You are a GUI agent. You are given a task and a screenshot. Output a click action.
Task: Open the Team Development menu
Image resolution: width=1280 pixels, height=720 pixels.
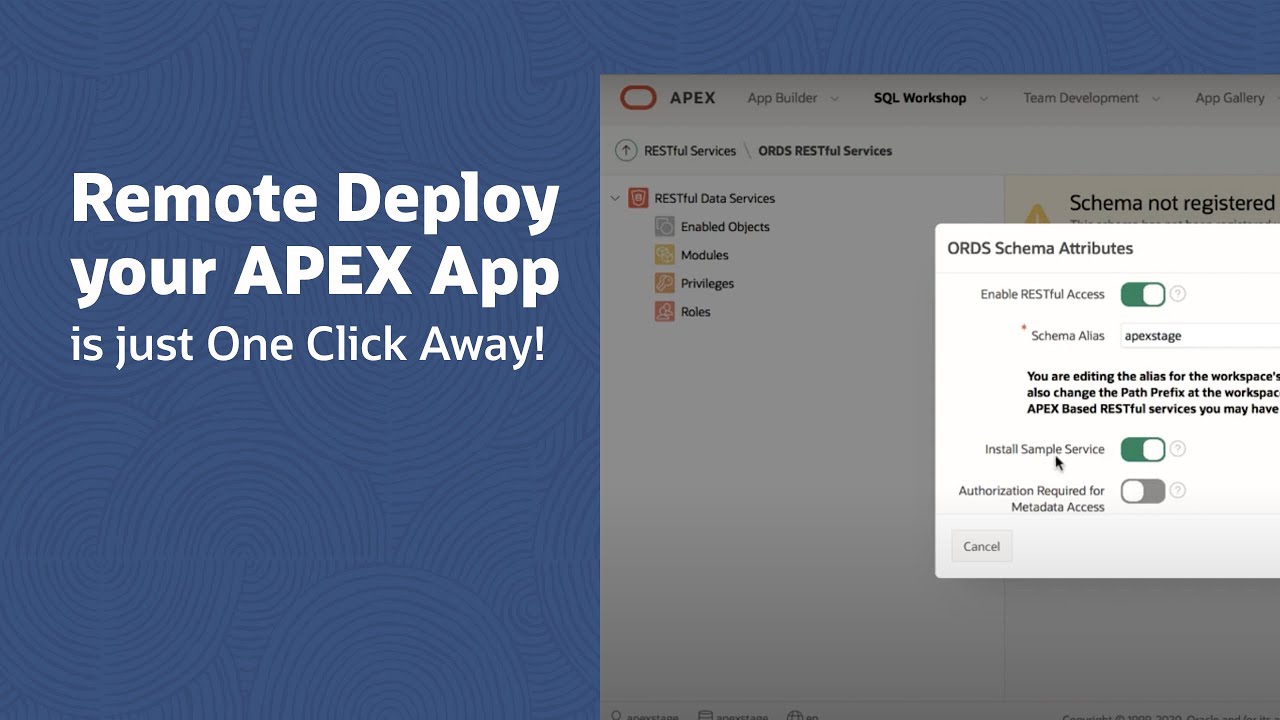pyautogui.click(x=1081, y=98)
